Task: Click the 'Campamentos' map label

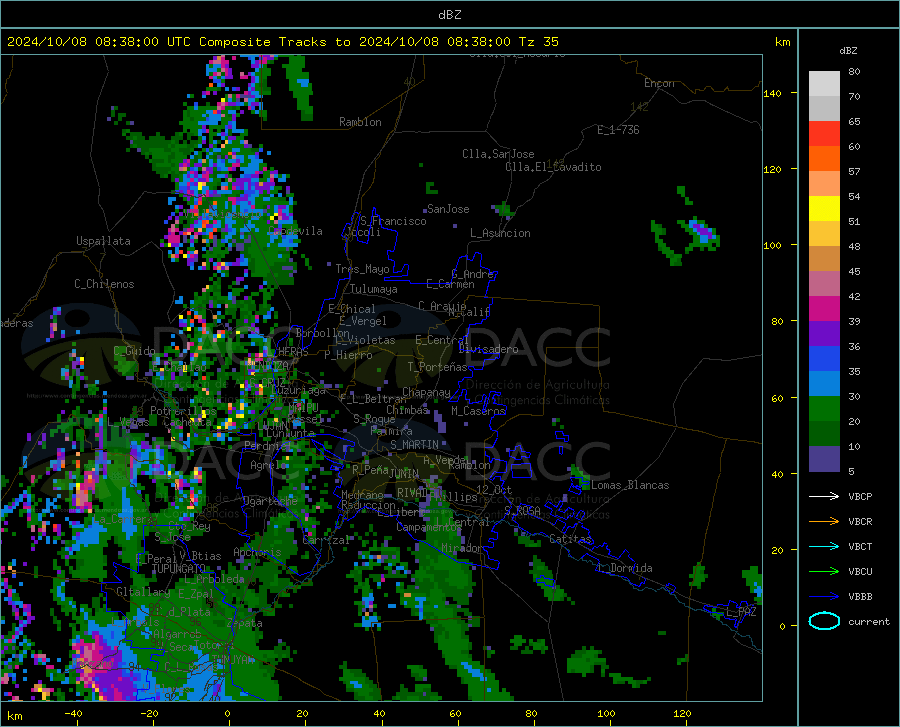Action: [x=429, y=527]
